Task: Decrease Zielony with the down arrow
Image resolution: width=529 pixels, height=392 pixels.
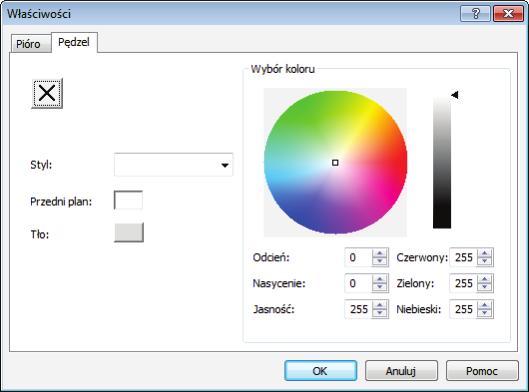Action: (x=485, y=287)
